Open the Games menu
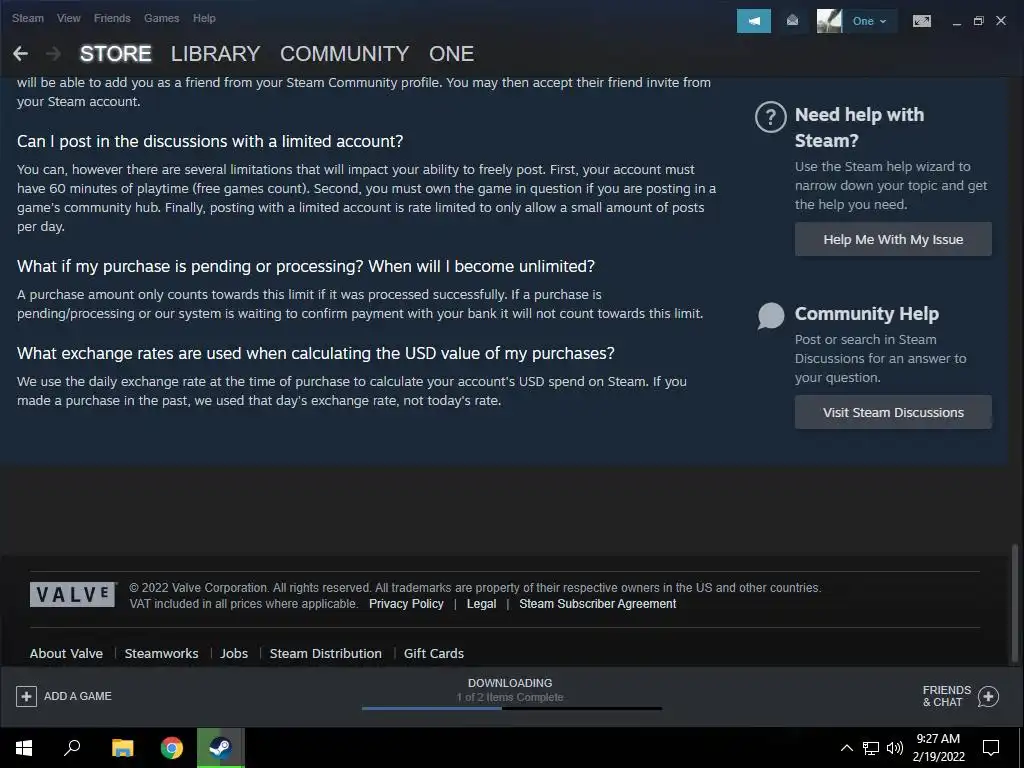Viewport: 1024px width, 768px height. coord(162,18)
